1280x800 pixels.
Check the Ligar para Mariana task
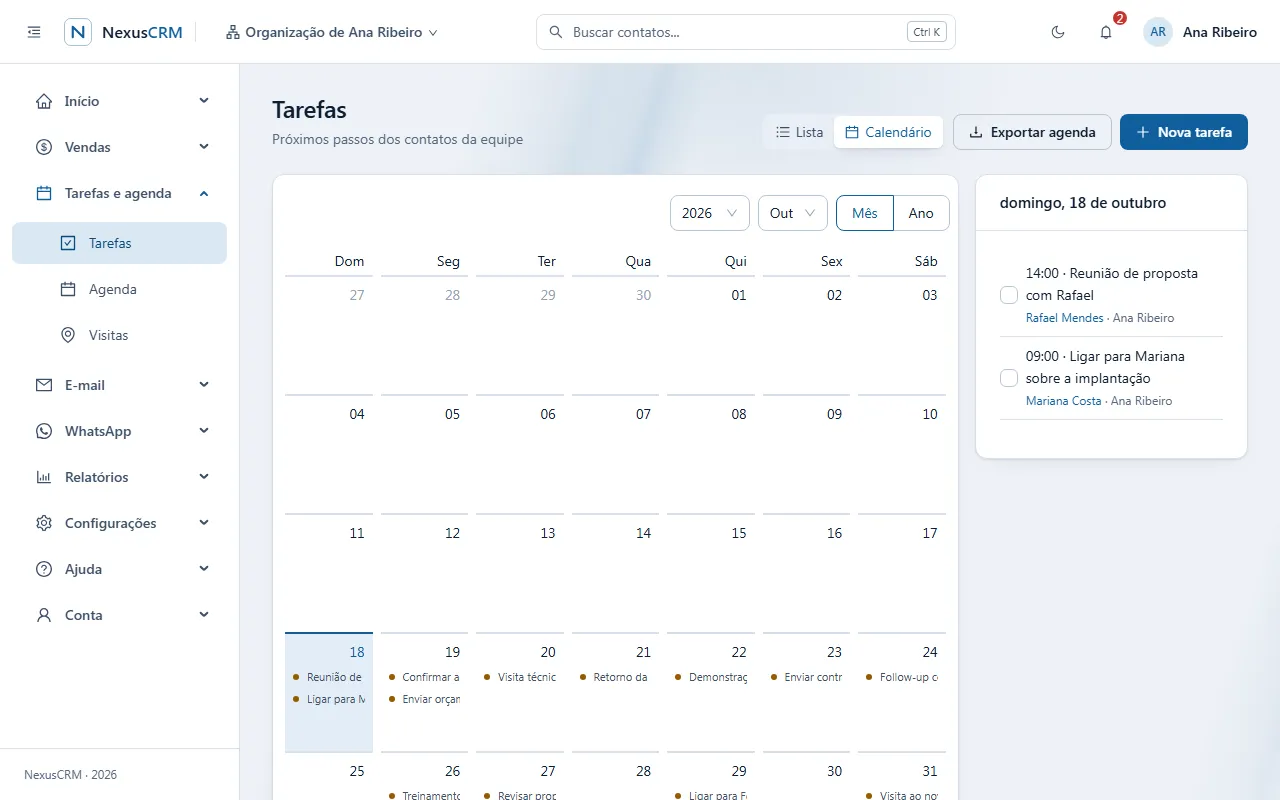pyautogui.click(x=1009, y=378)
